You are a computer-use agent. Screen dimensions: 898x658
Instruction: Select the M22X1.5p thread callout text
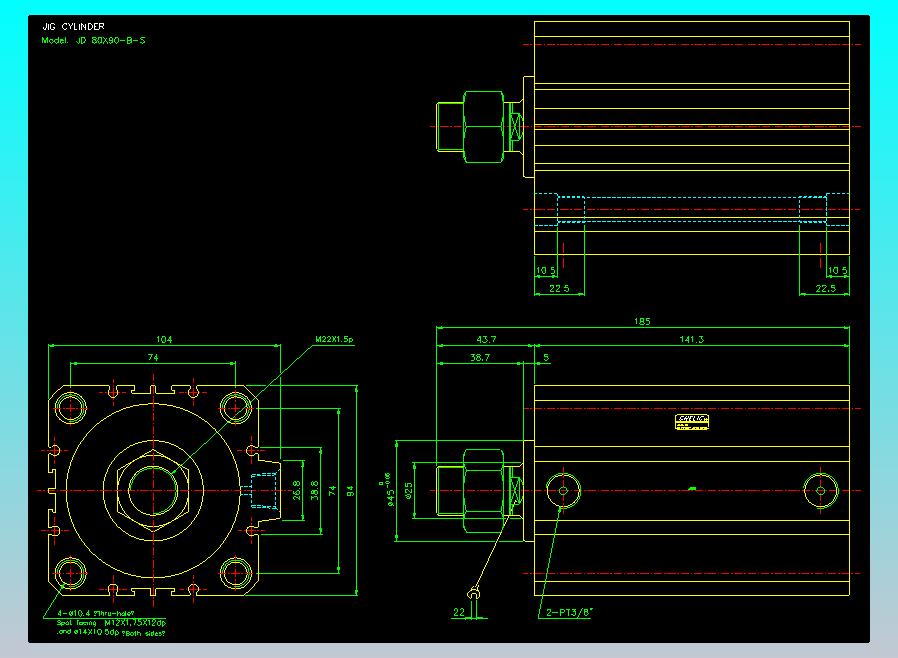point(334,340)
